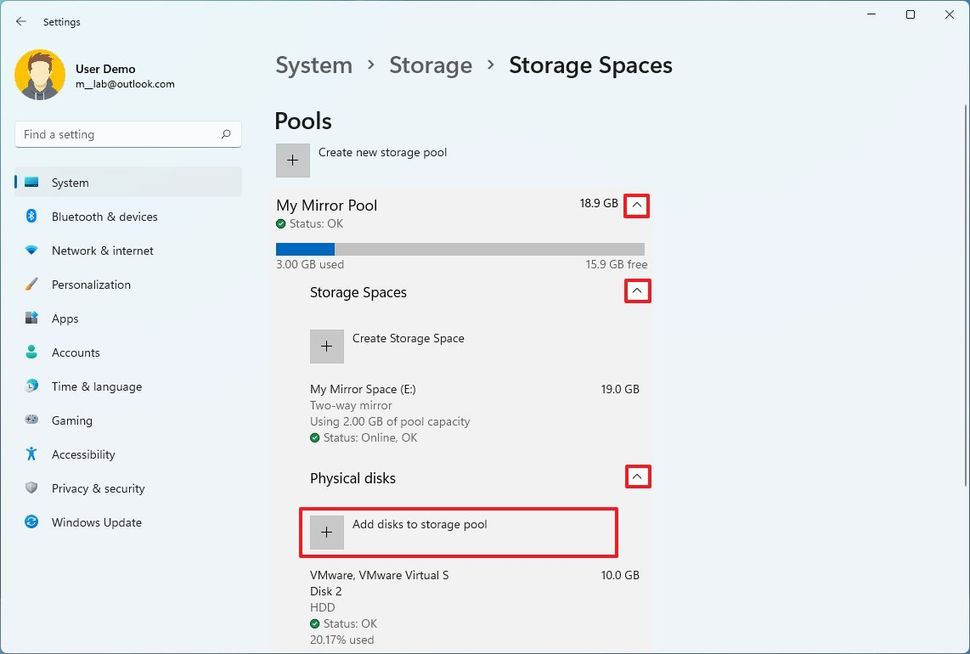This screenshot has width=970, height=654.
Task: Open the Storage breadcrumb item
Action: [x=430, y=65]
